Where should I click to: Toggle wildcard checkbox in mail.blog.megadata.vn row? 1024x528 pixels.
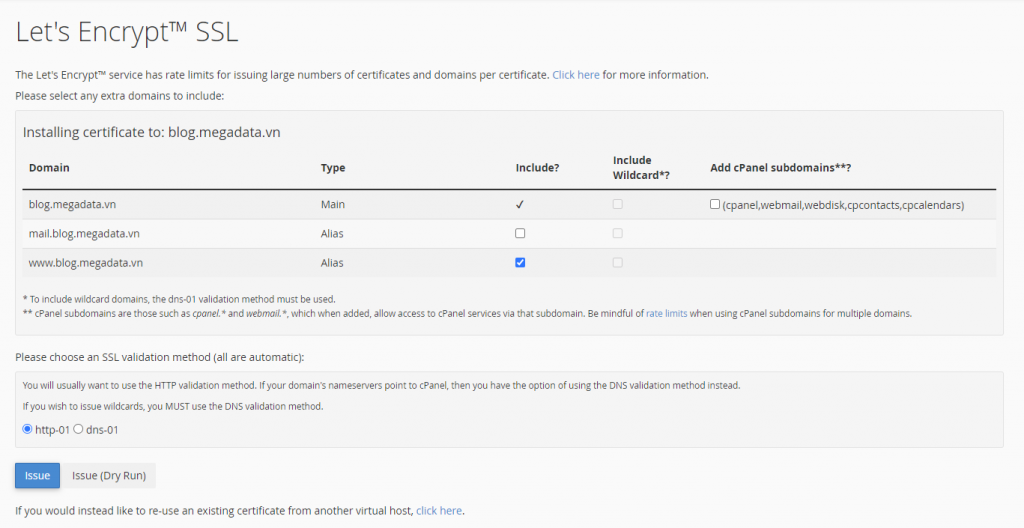[617, 233]
